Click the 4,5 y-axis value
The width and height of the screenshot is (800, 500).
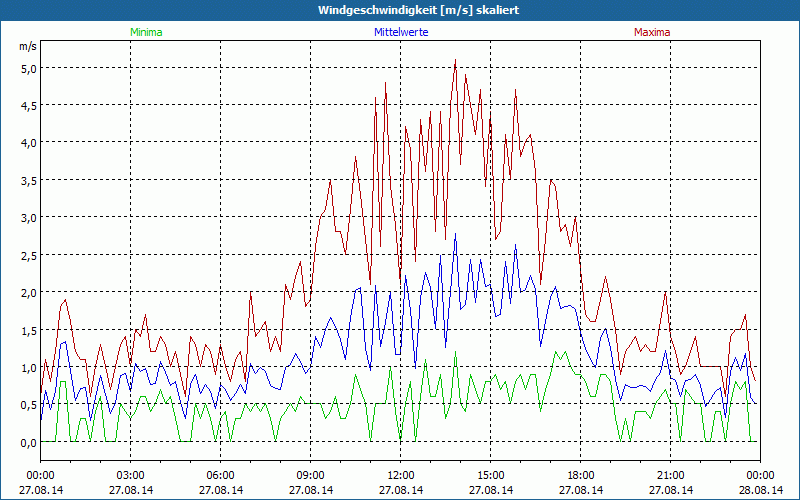[x=29, y=106]
